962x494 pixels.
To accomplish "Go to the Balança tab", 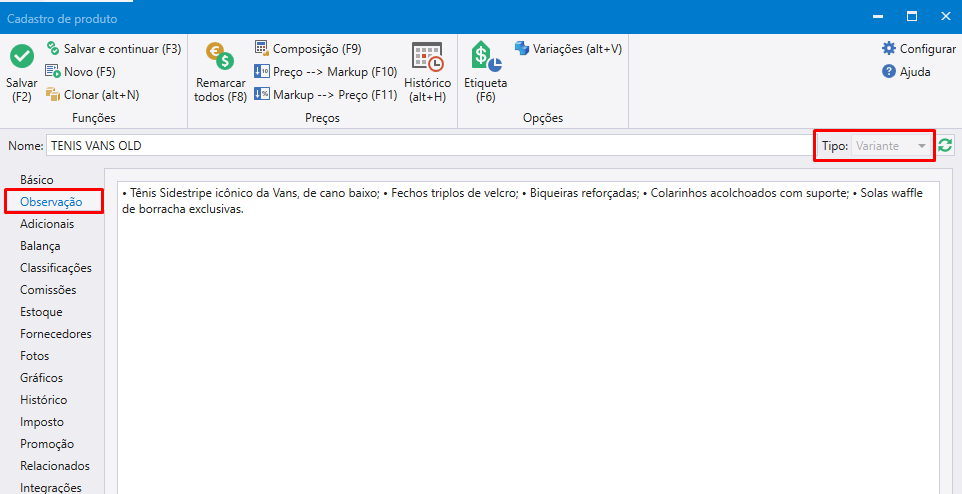I will click(x=40, y=246).
